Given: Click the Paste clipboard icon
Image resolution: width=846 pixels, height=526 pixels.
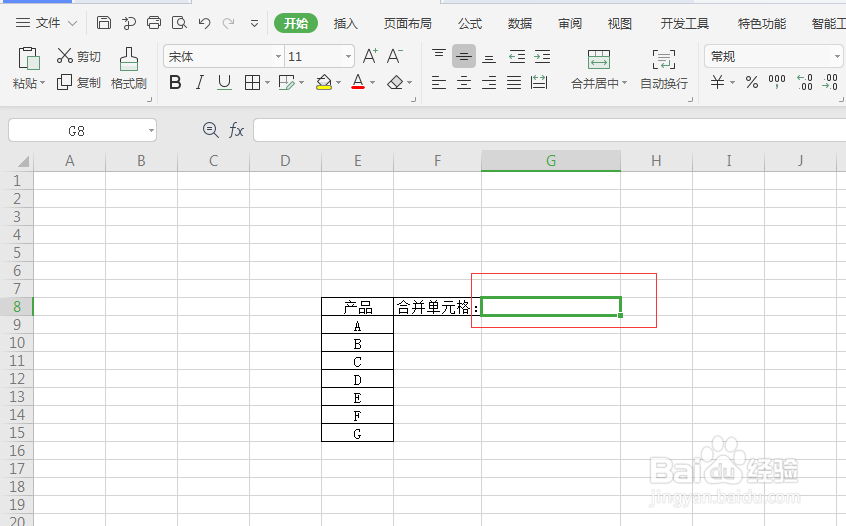Looking at the screenshot, I should [29, 59].
